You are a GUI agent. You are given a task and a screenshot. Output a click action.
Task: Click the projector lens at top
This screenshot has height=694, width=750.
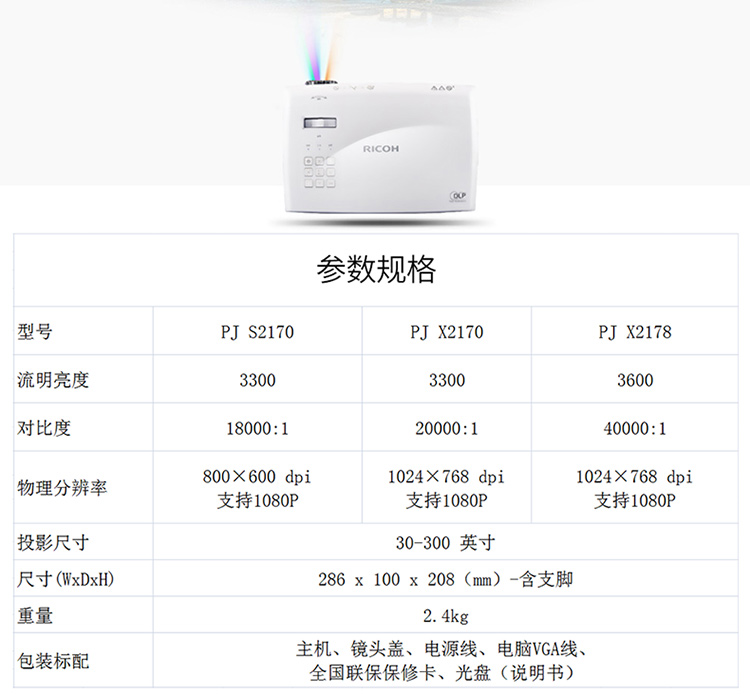click(x=320, y=82)
